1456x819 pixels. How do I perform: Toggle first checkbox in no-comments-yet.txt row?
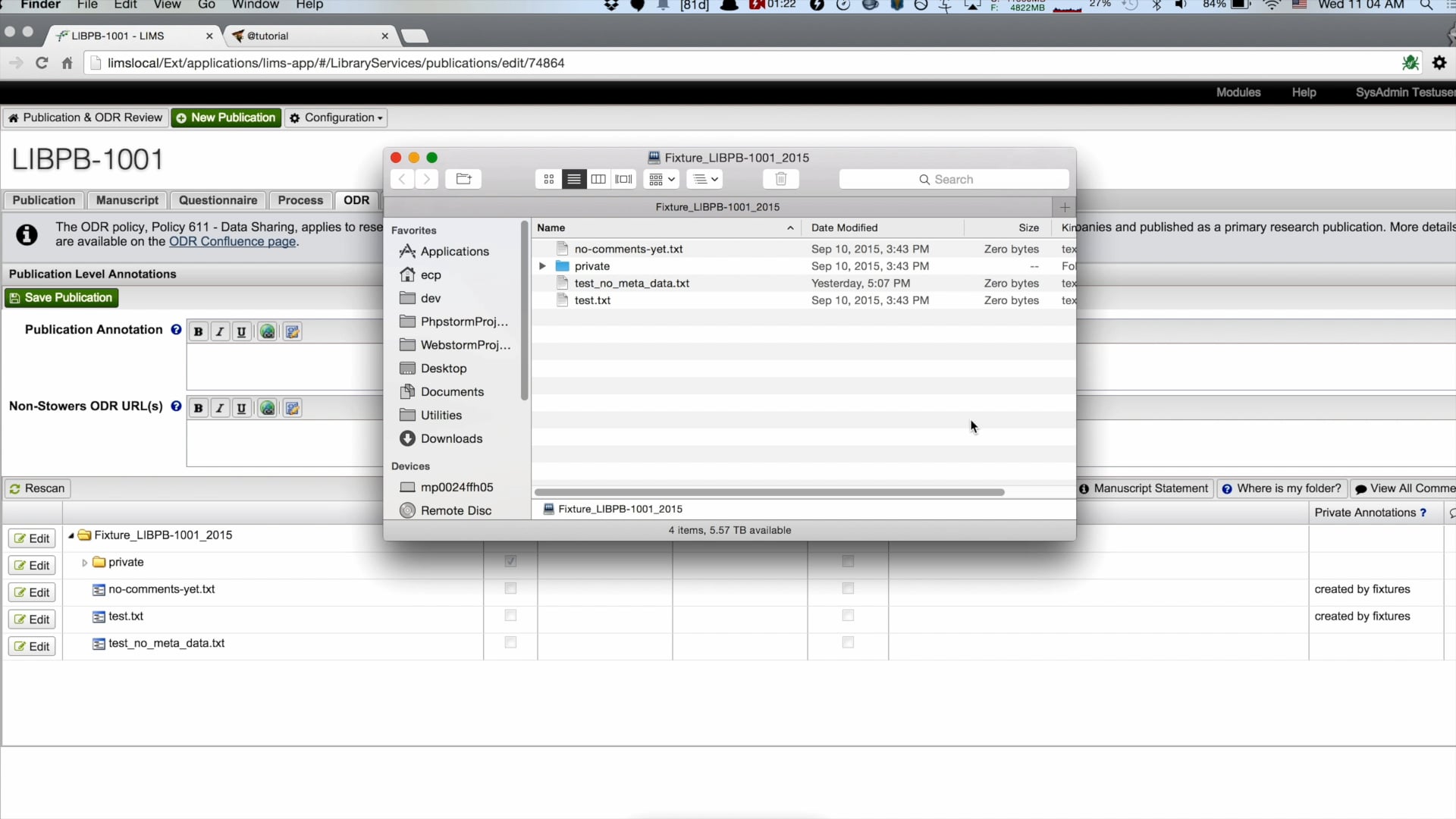click(x=510, y=589)
